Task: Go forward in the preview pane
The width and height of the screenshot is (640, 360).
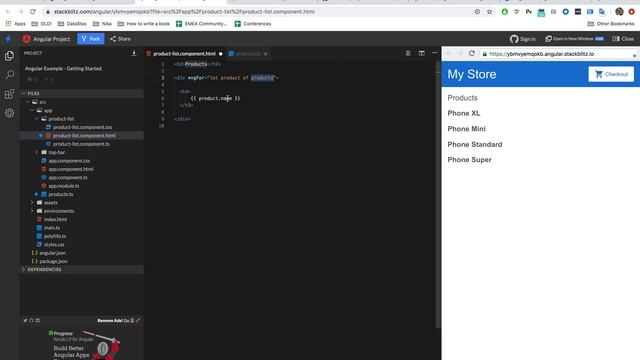Action: click(460, 53)
